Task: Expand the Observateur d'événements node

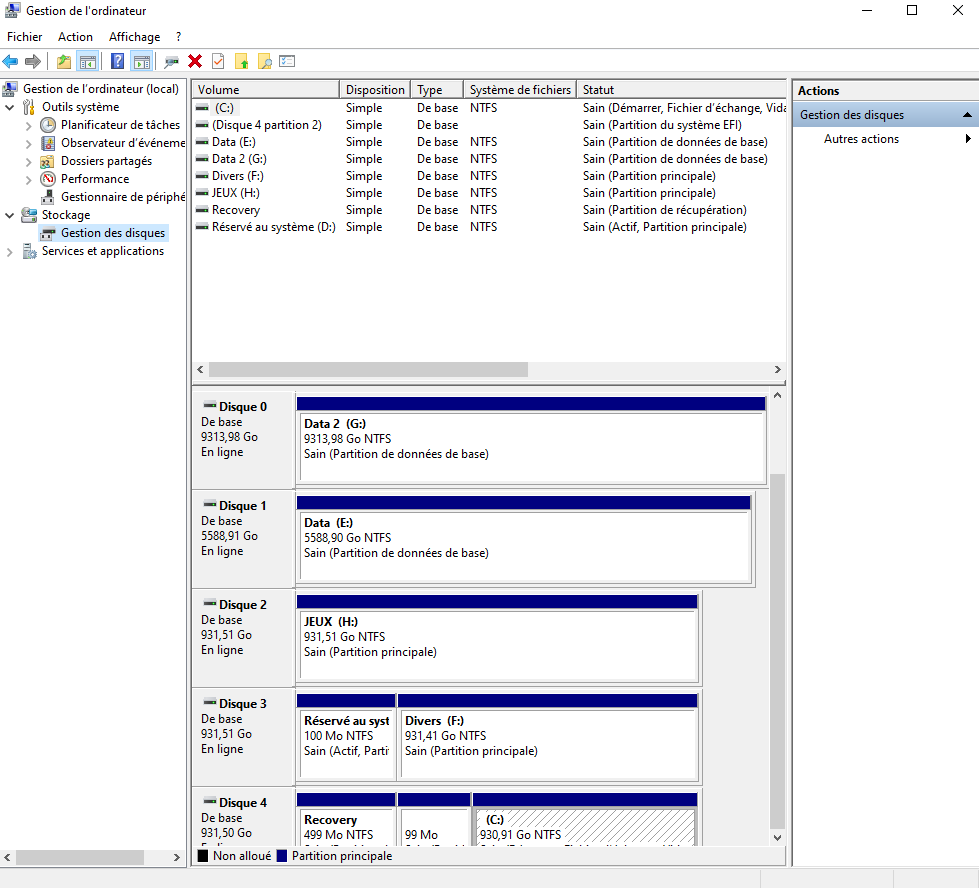Action: click(x=28, y=144)
